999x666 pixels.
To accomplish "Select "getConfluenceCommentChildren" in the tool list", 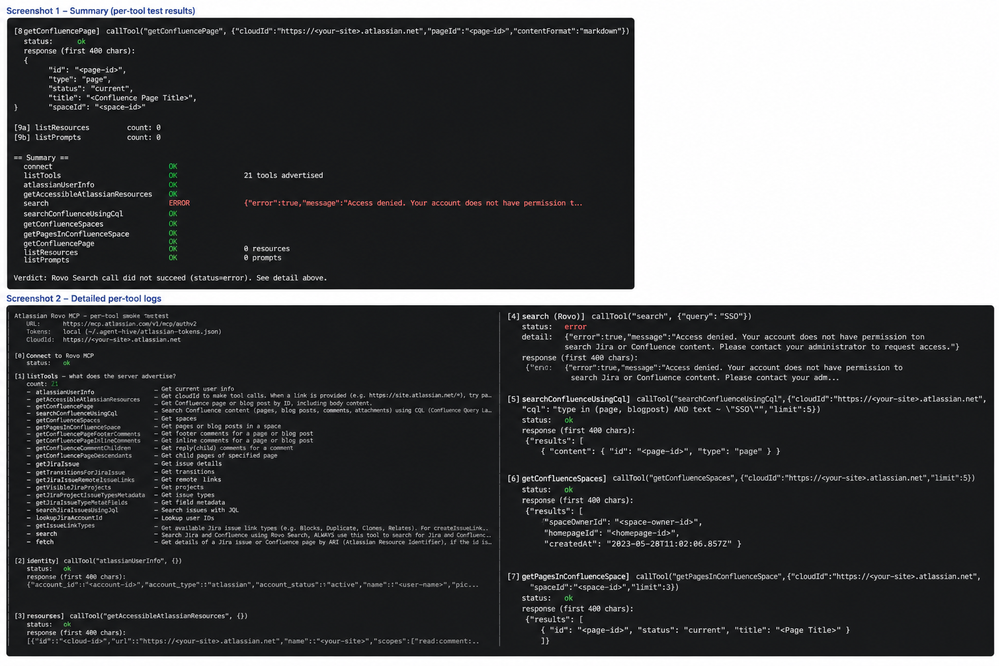I will pos(83,448).
